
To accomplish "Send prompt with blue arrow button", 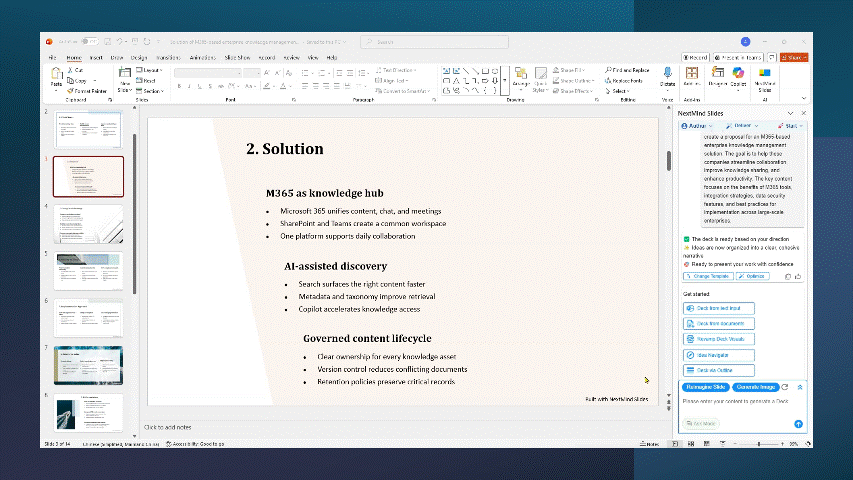I will [x=798, y=423].
